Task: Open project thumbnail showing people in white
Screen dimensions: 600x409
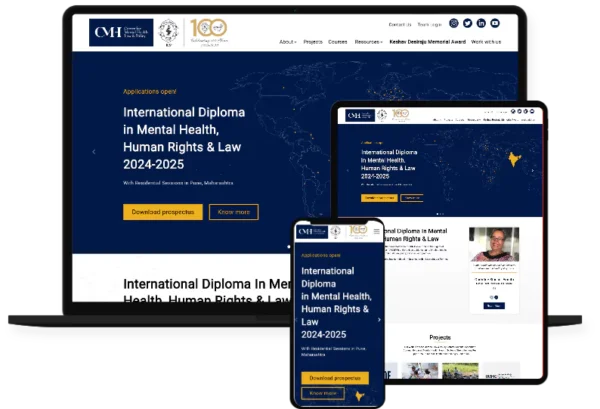Action: click(x=420, y=371)
